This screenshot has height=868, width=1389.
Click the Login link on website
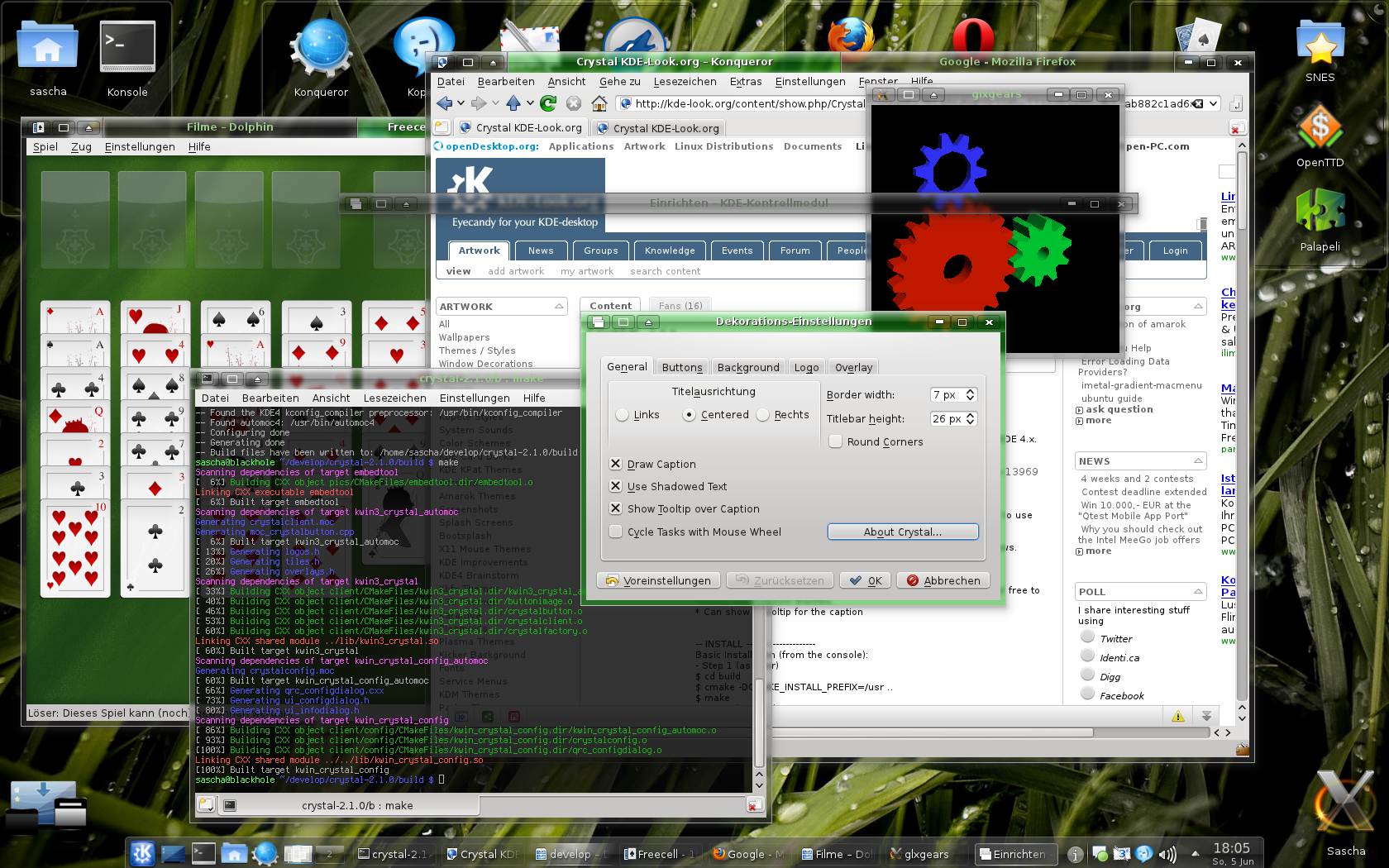[1175, 250]
